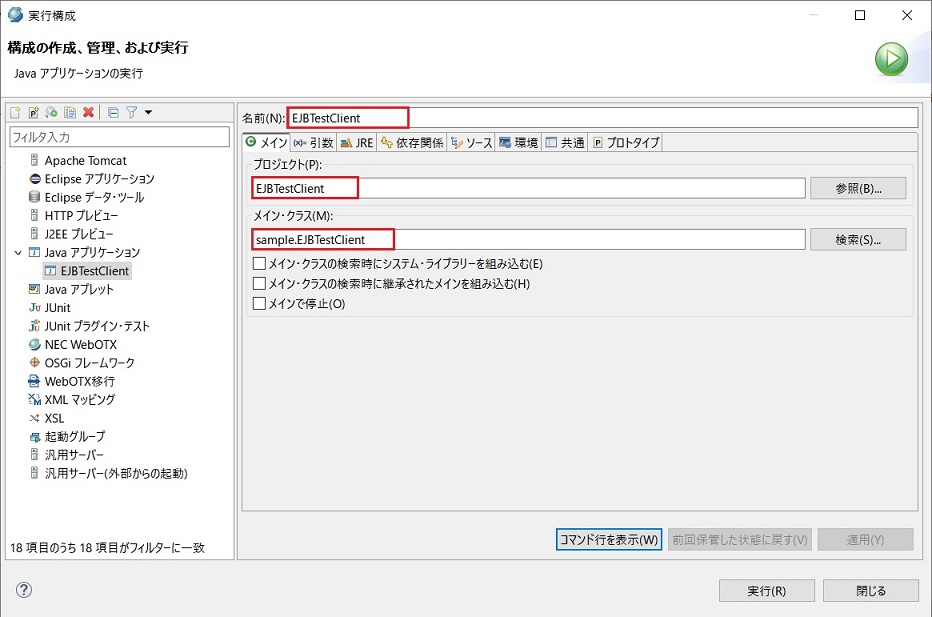Open the 依存関係 tab

point(412,143)
